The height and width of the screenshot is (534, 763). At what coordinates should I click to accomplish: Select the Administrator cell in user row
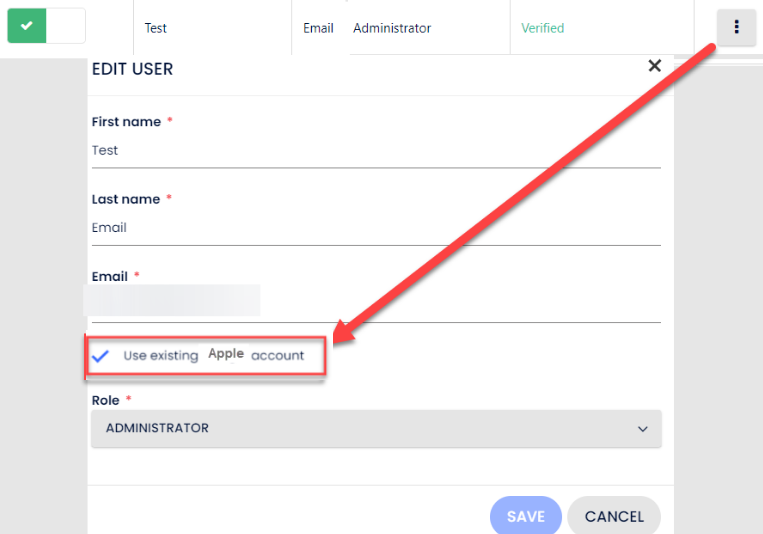(392, 28)
